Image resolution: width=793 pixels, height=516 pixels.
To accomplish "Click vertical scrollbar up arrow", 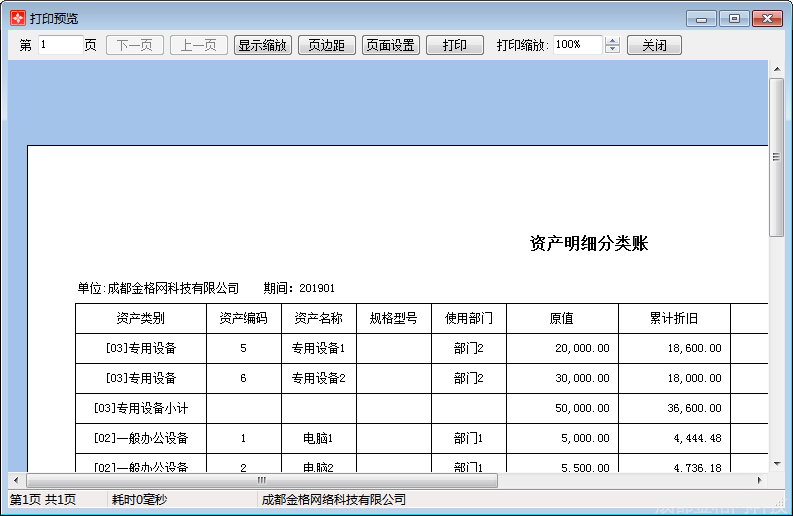I will (776, 69).
